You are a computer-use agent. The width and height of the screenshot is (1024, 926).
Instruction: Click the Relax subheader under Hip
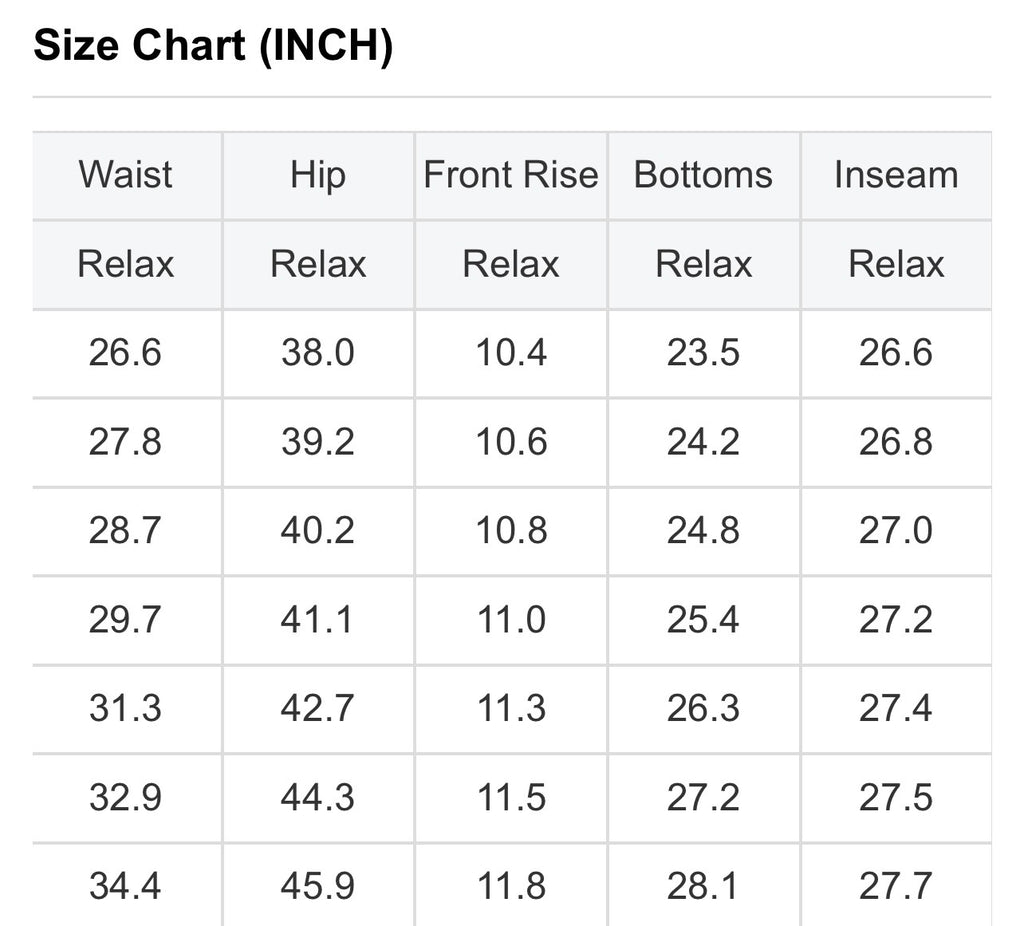click(318, 265)
